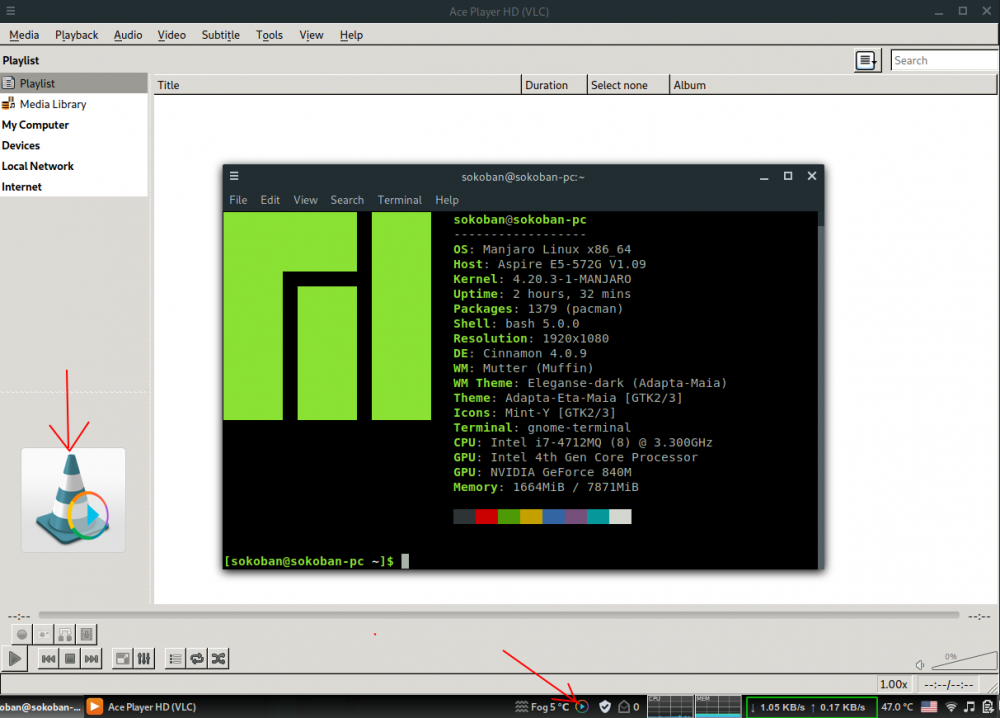Expand Internet sidebar section
Viewport: 1000px width, 718px height.
coord(22,187)
